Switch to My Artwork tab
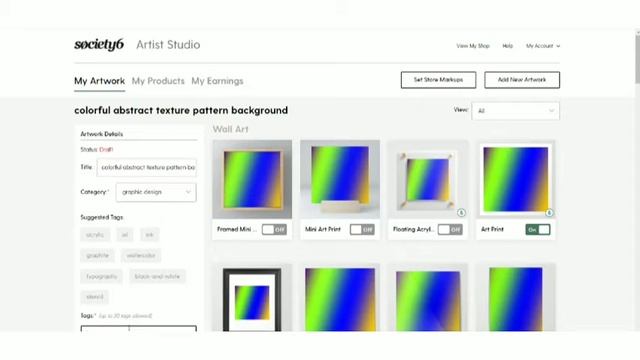The width and height of the screenshot is (640, 360). point(100,81)
